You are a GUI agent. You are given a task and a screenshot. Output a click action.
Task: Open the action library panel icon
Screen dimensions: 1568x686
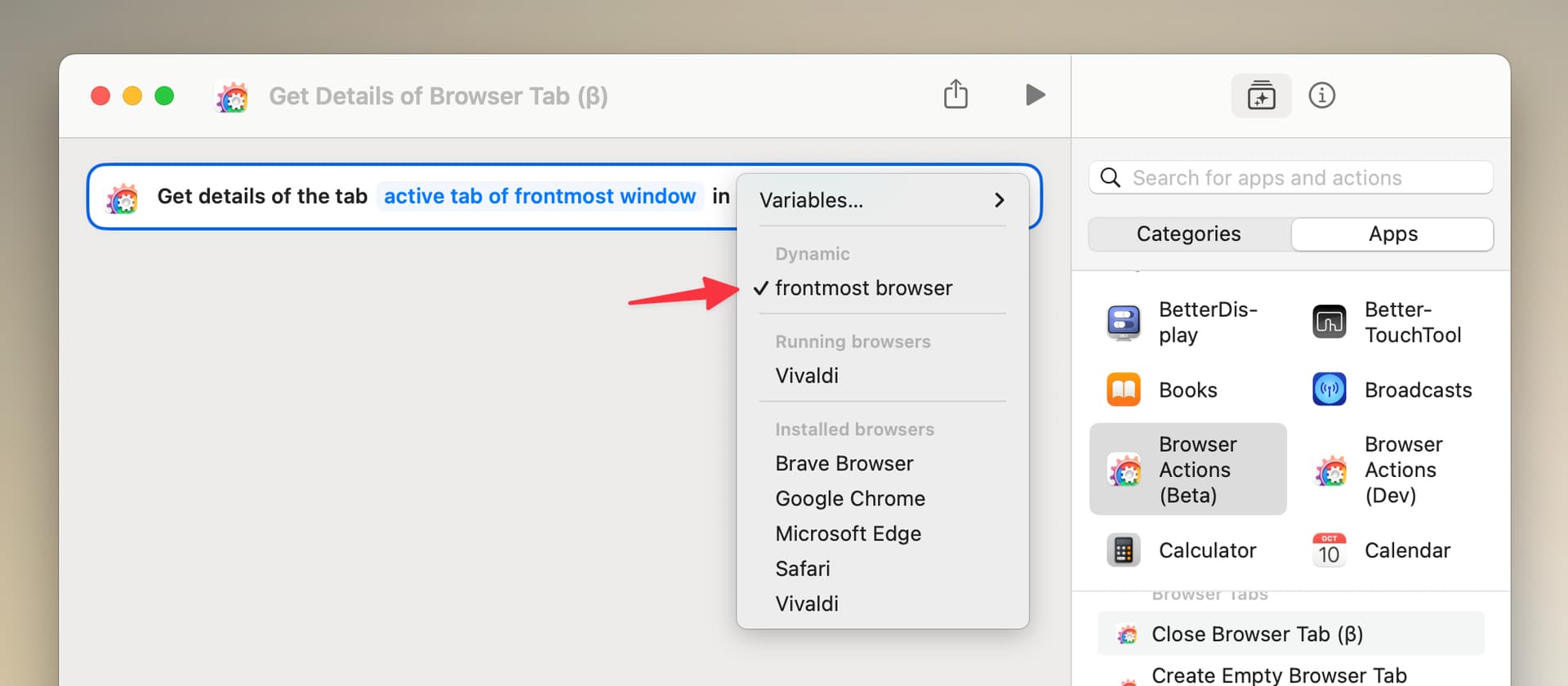point(1261,96)
